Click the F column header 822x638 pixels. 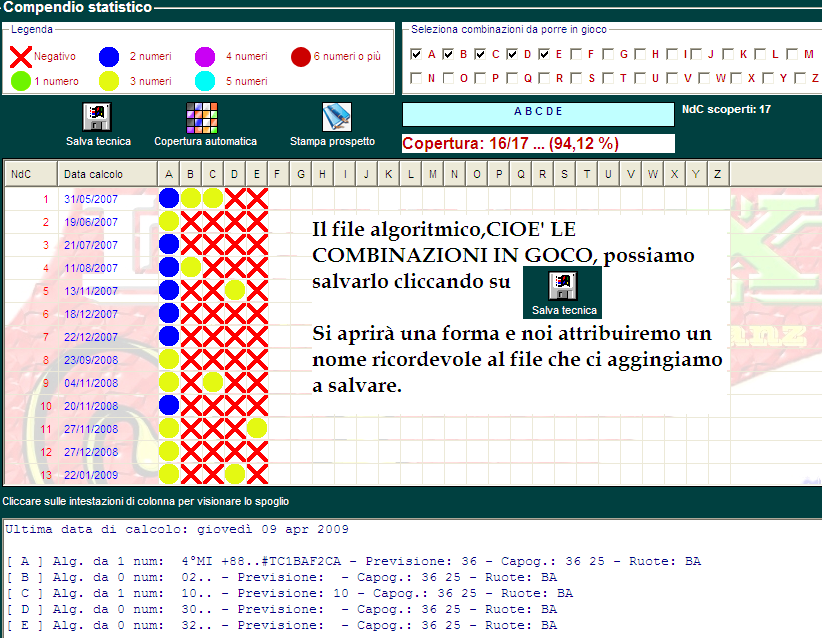click(278, 174)
